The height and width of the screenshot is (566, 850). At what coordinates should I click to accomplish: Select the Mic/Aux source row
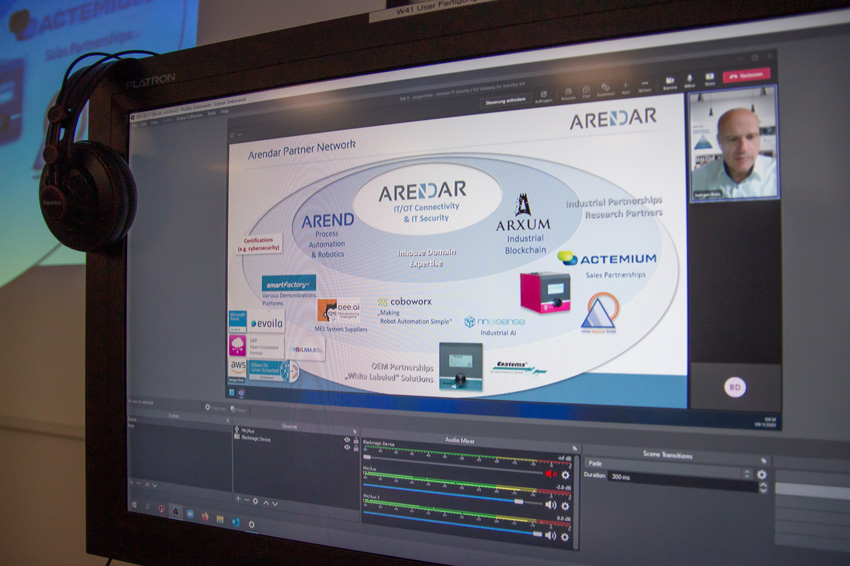coord(296,433)
